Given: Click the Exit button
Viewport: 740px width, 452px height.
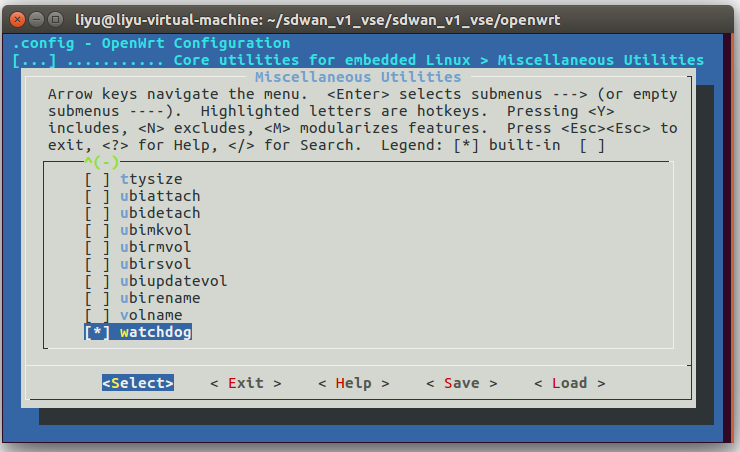Looking at the screenshot, I should [x=246, y=383].
